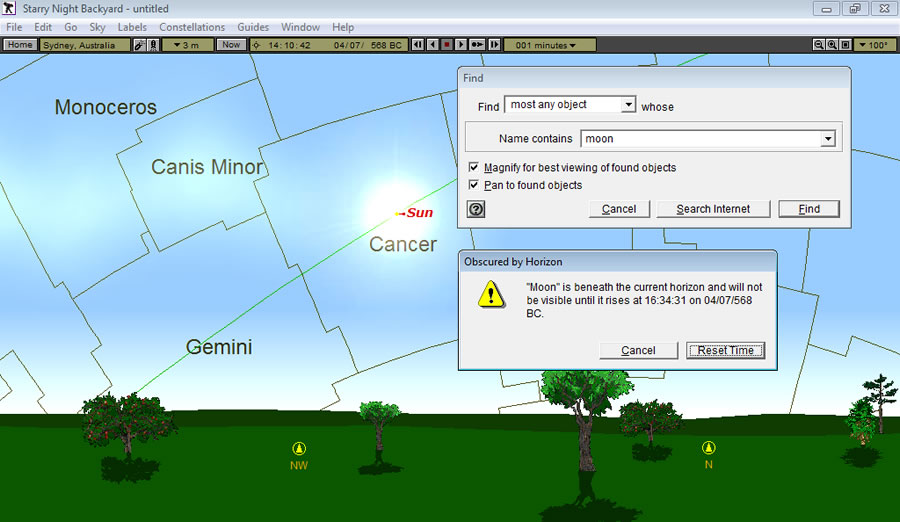Open the Constellations menu
The height and width of the screenshot is (522, 900).
(192, 27)
